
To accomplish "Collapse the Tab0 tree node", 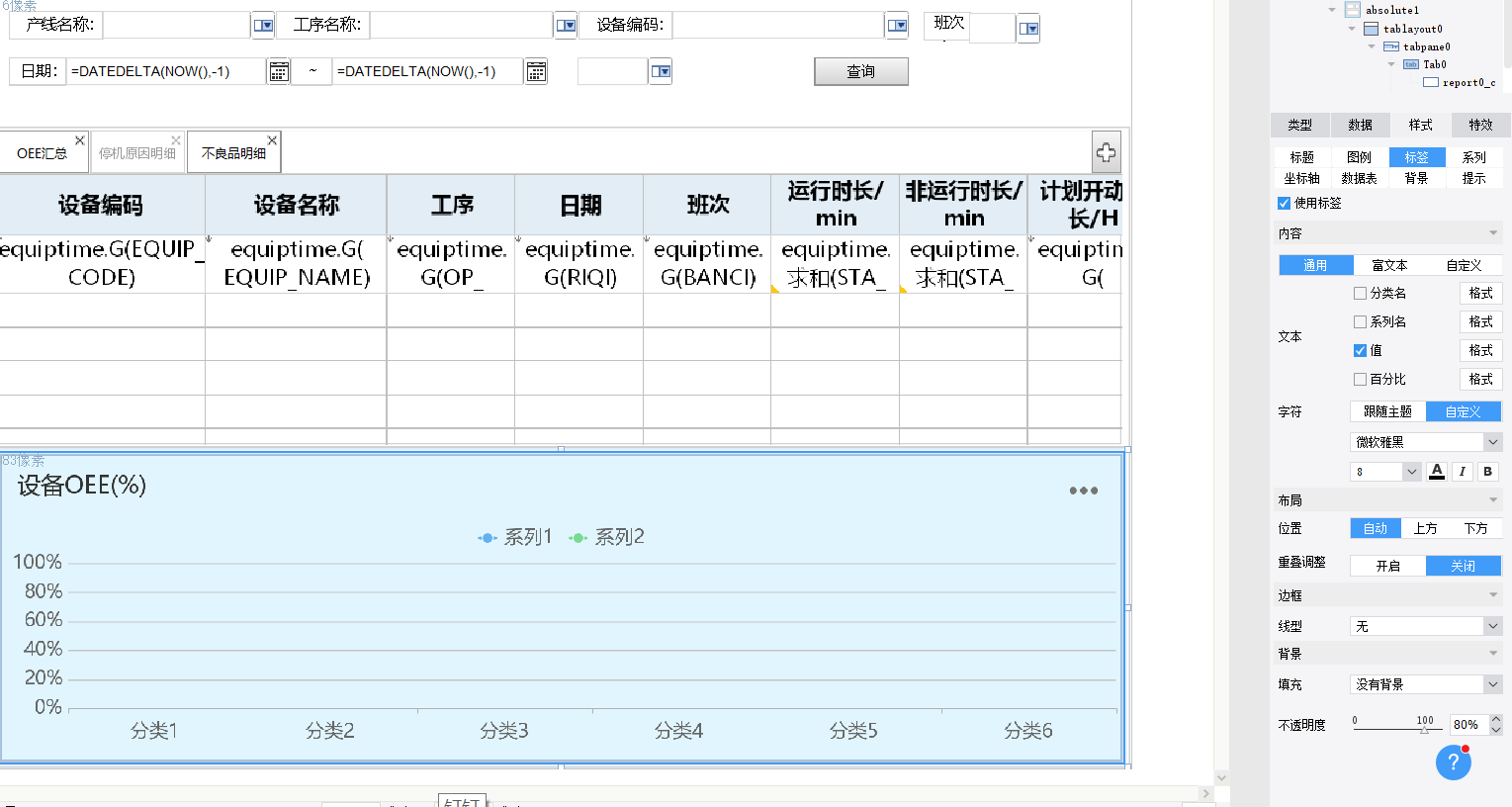I will tap(1391, 64).
